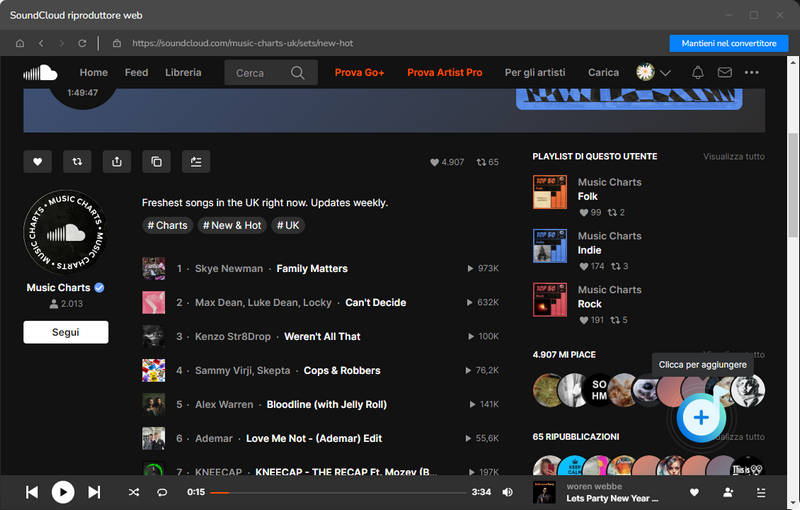Click now playing title Lets Party New Year

pos(612,498)
